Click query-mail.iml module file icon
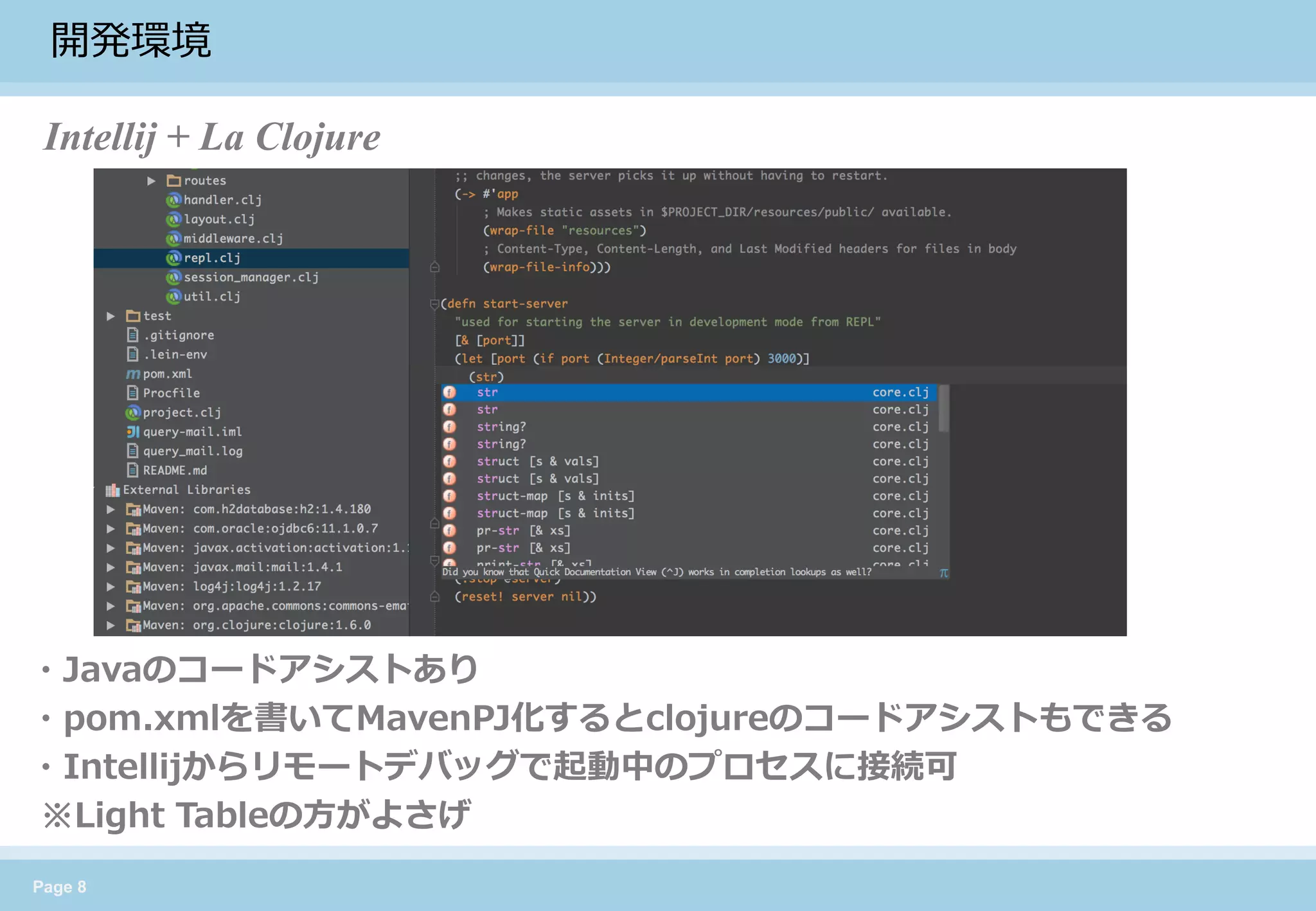This screenshot has width=1316, height=911. pyautogui.click(x=133, y=432)
